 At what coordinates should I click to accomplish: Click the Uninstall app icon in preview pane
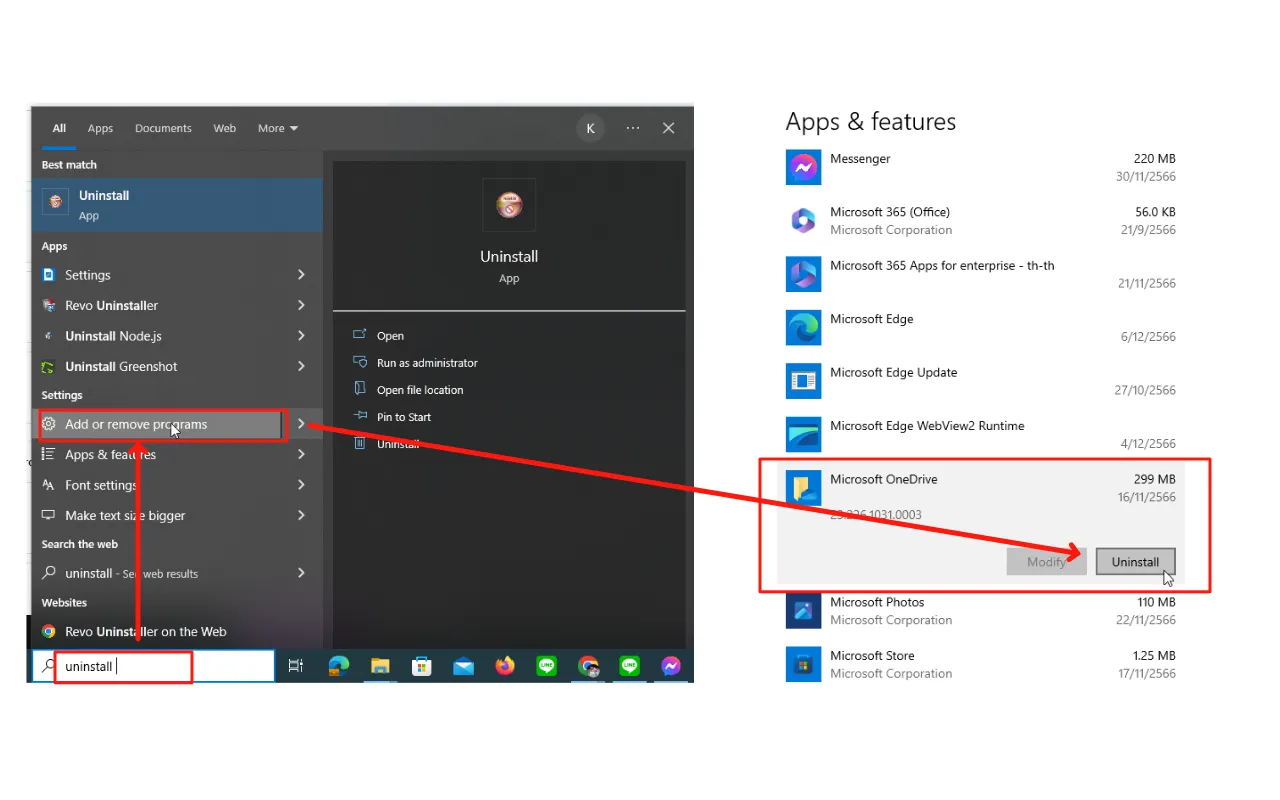click(509, 205)
